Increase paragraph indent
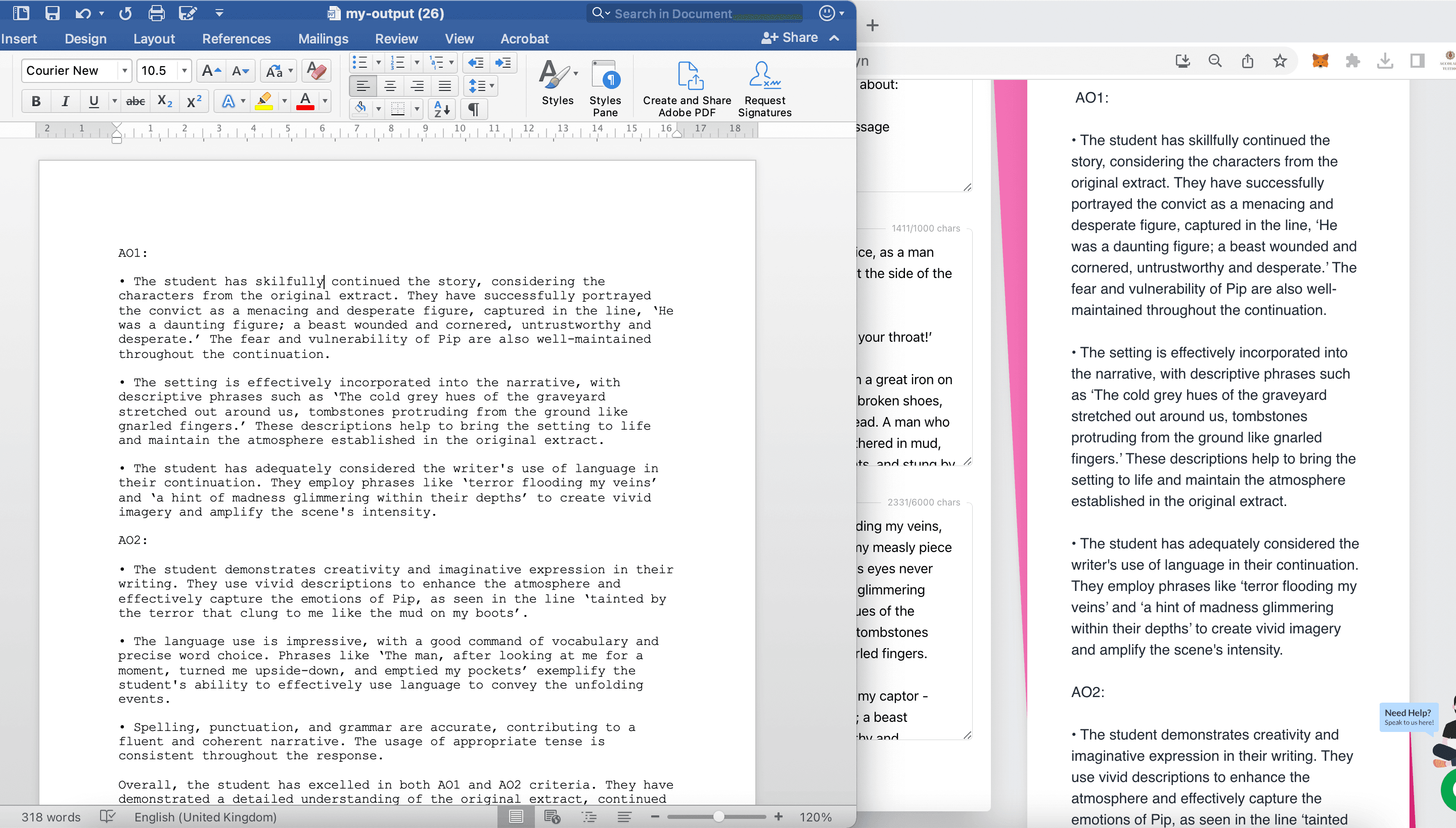Screen dimensions: 1456x828 504,63
